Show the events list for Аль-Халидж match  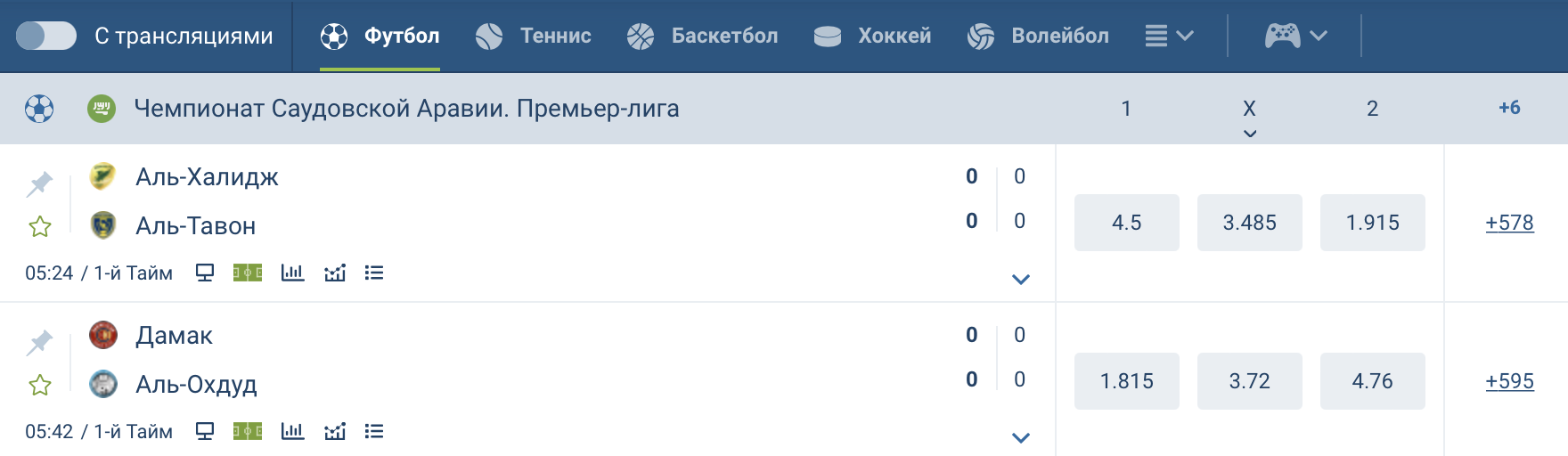[x=374, y=273]
